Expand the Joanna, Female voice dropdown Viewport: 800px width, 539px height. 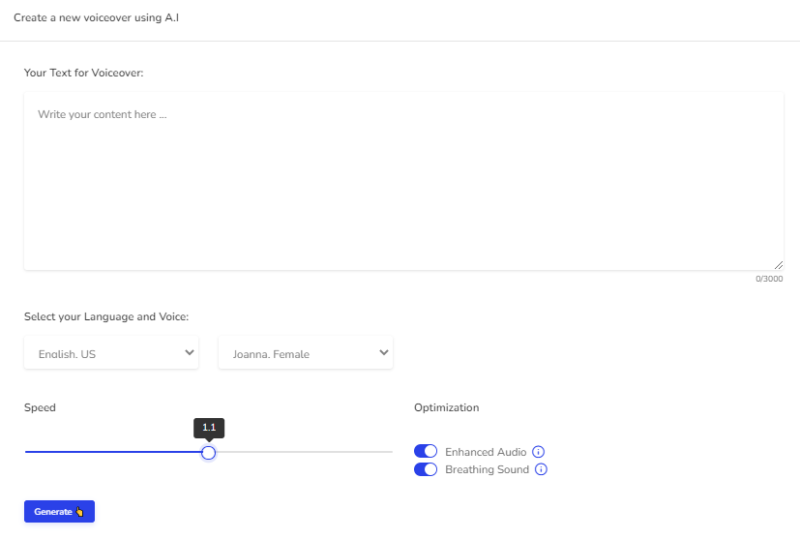305,353
